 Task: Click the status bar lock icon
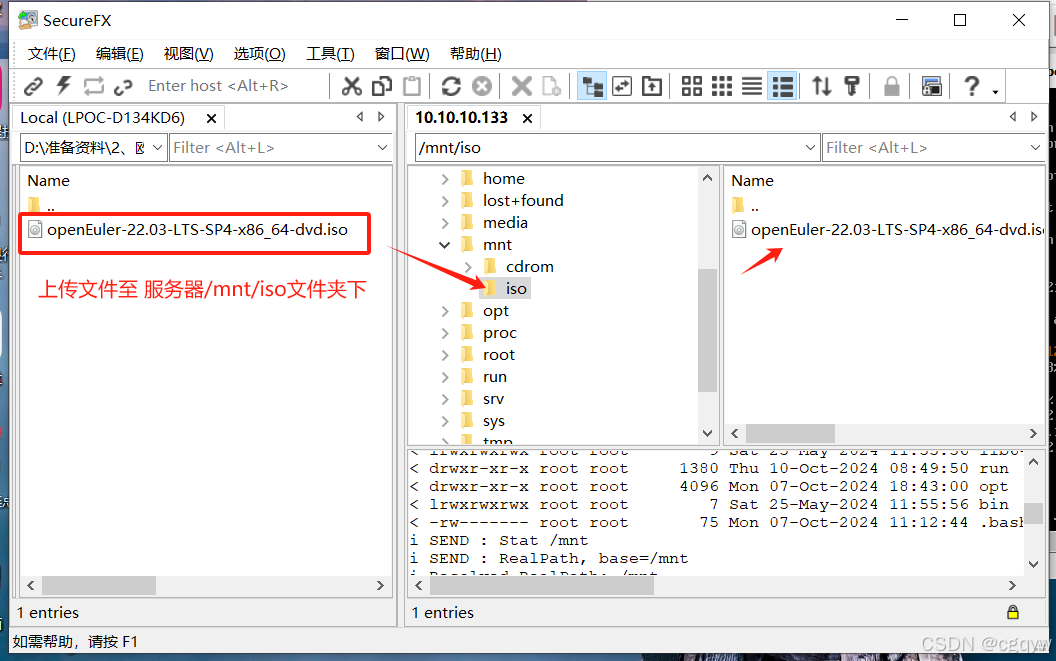[1012, 612]
